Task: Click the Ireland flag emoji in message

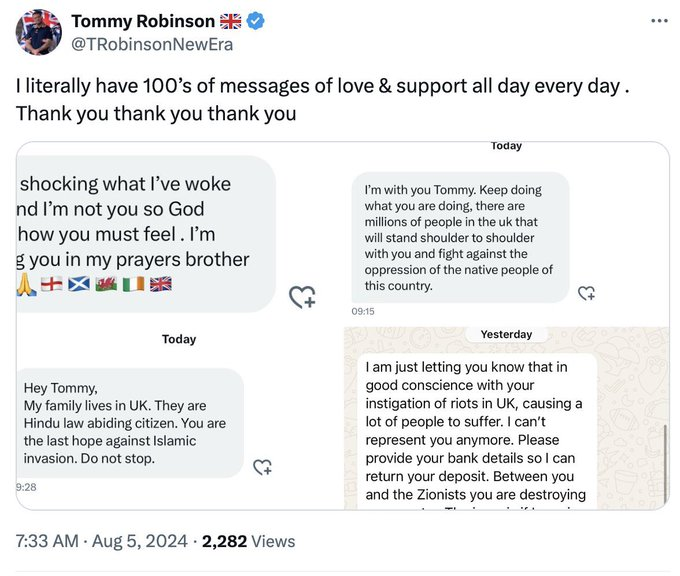Action: [134, 284]
